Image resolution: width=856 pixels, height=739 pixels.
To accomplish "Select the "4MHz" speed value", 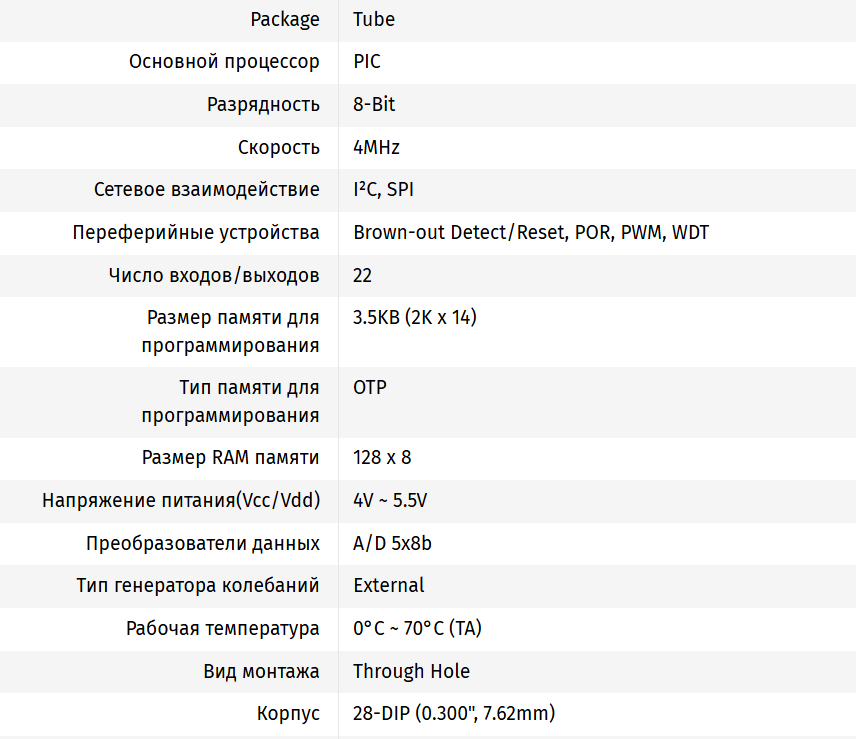I will click(376, 147).
